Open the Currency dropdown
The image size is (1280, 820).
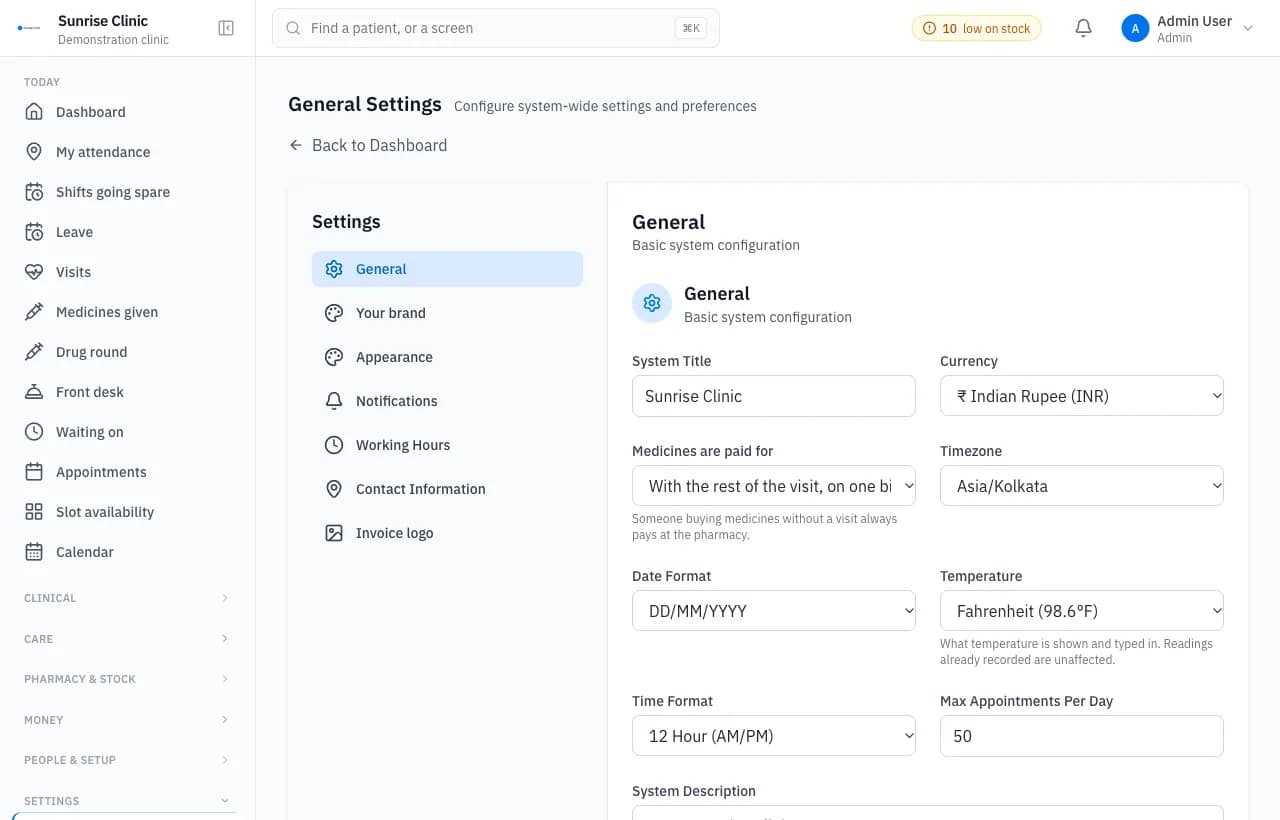1082,396
